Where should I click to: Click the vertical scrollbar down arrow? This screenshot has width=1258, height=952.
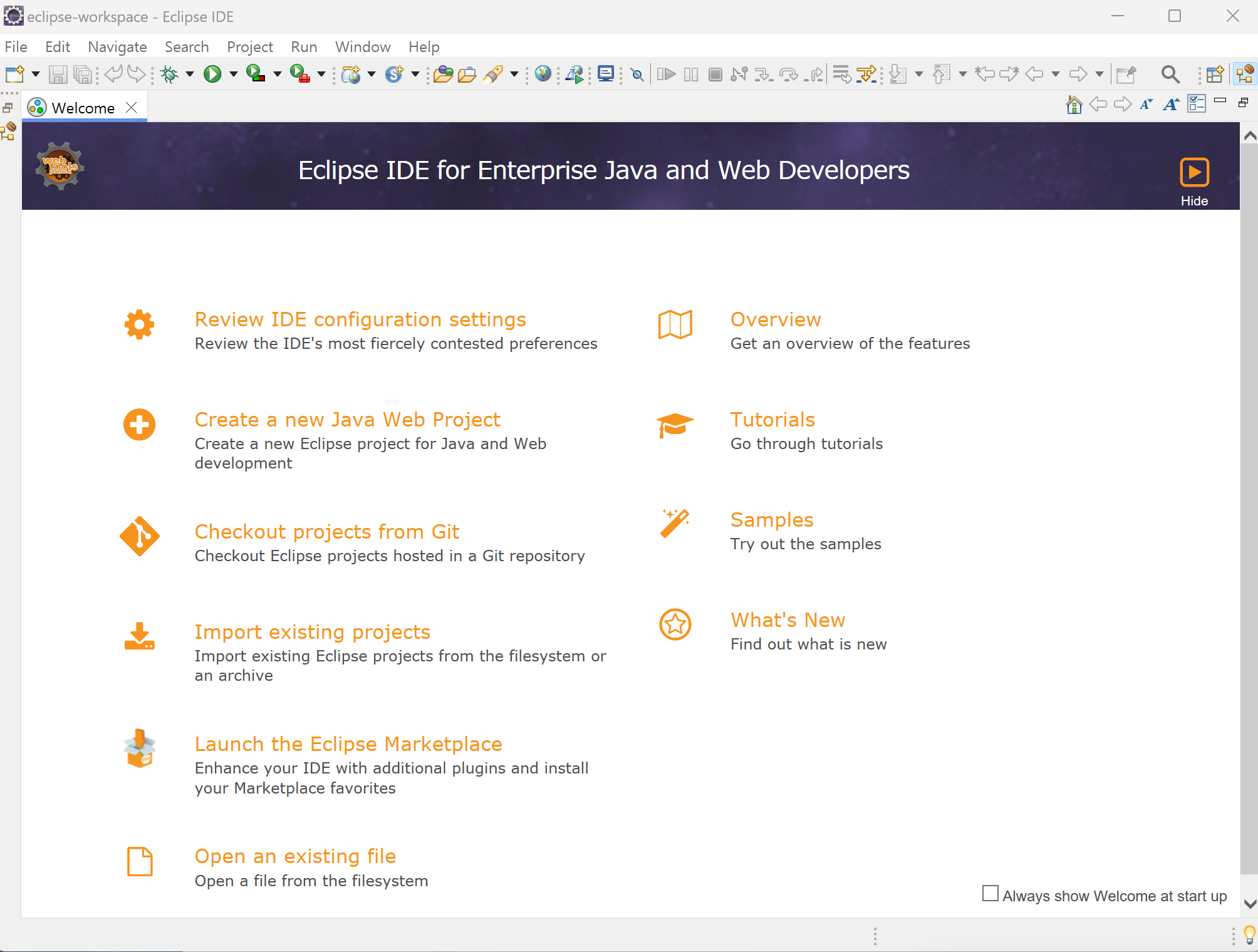pyautogui.click(x=1249, y=904)
